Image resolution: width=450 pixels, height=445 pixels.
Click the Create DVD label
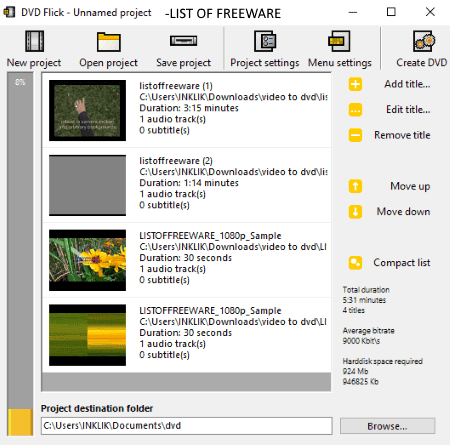422,63
